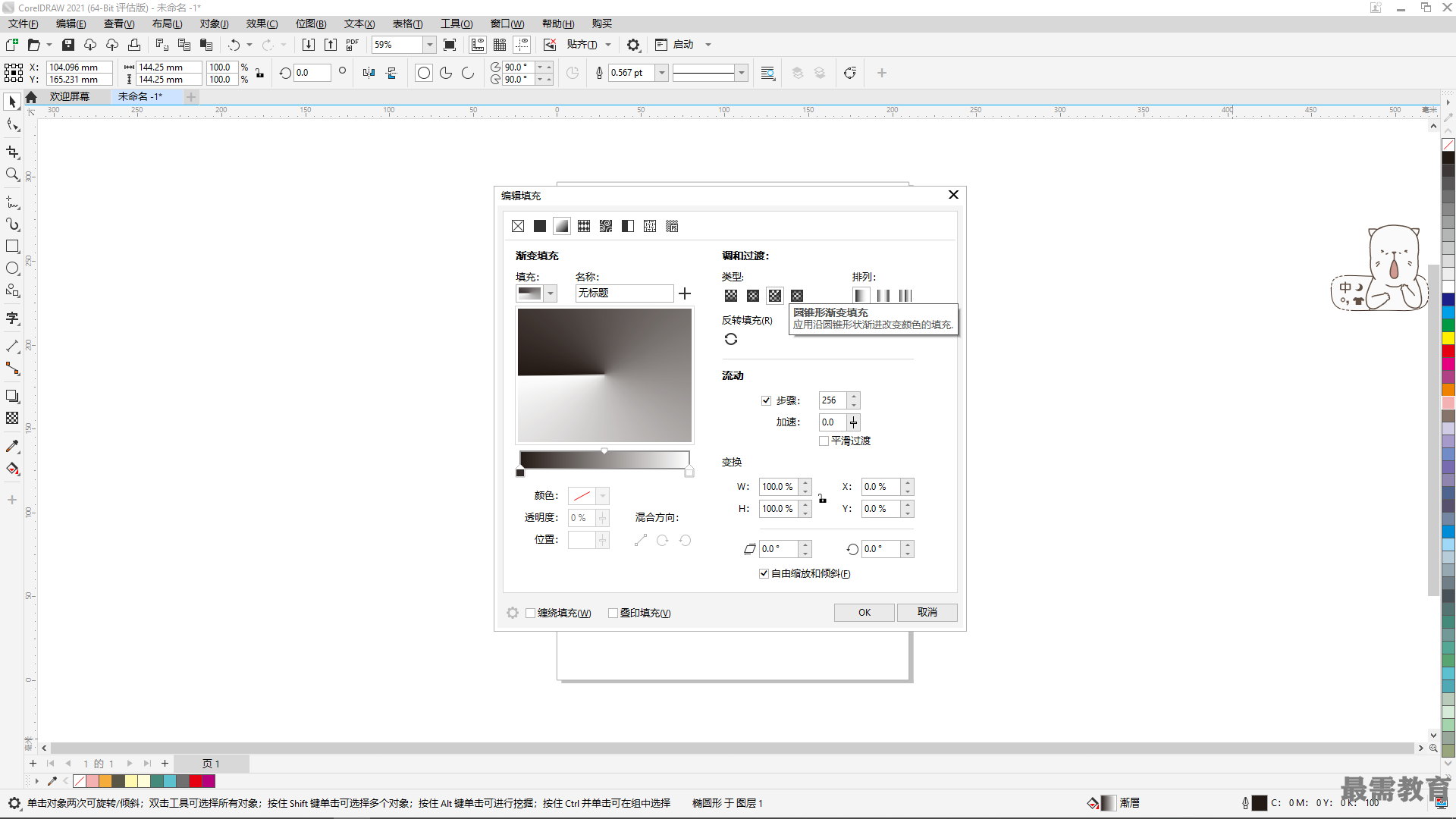Open the Options gear in toolbar
Viewport: 1456px width, 819px height.
tap(633, 45)
